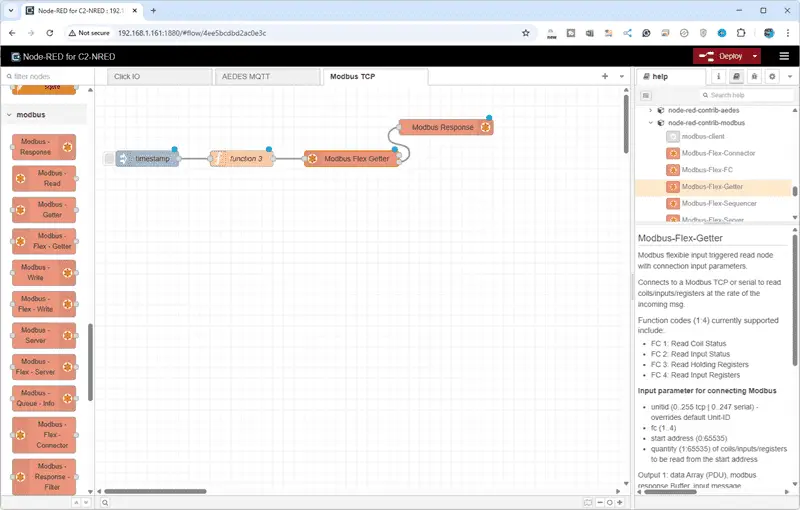Click the Deploy button
This screenshot has width=800, height=510.
coord(721,56)
